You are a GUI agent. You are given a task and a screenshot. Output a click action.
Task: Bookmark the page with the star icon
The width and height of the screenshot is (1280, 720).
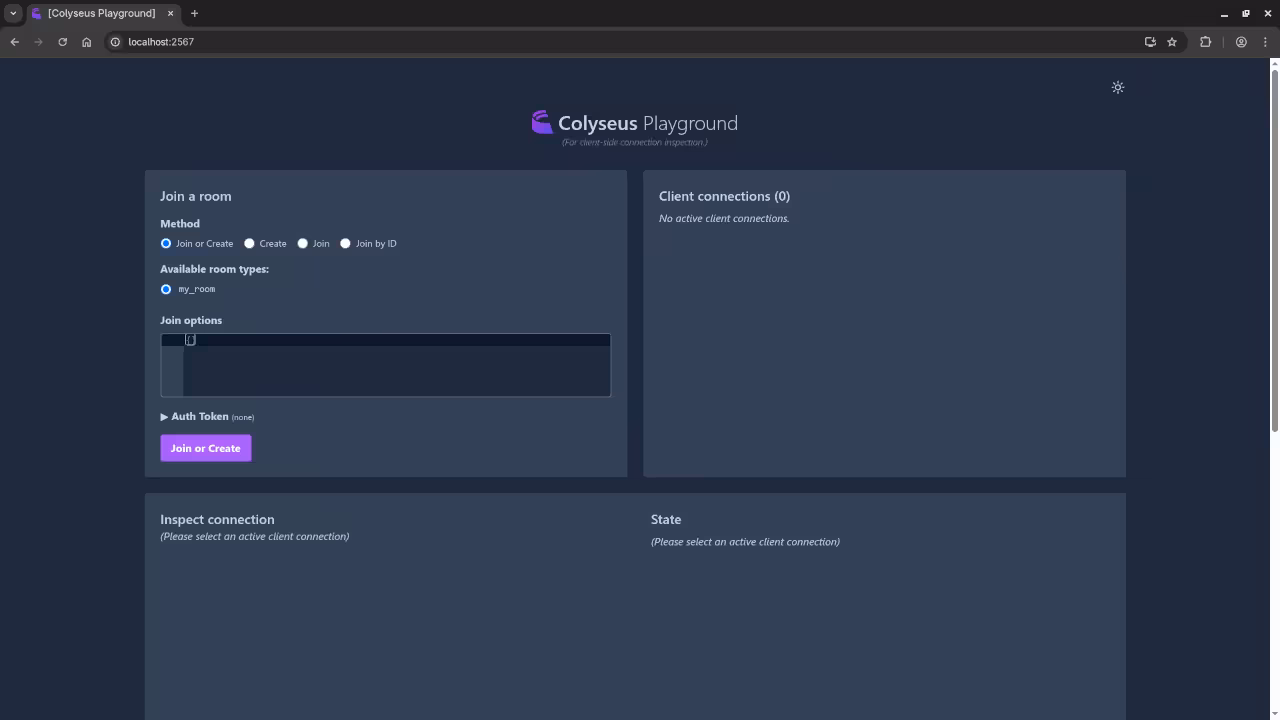tap(1171, 41)
